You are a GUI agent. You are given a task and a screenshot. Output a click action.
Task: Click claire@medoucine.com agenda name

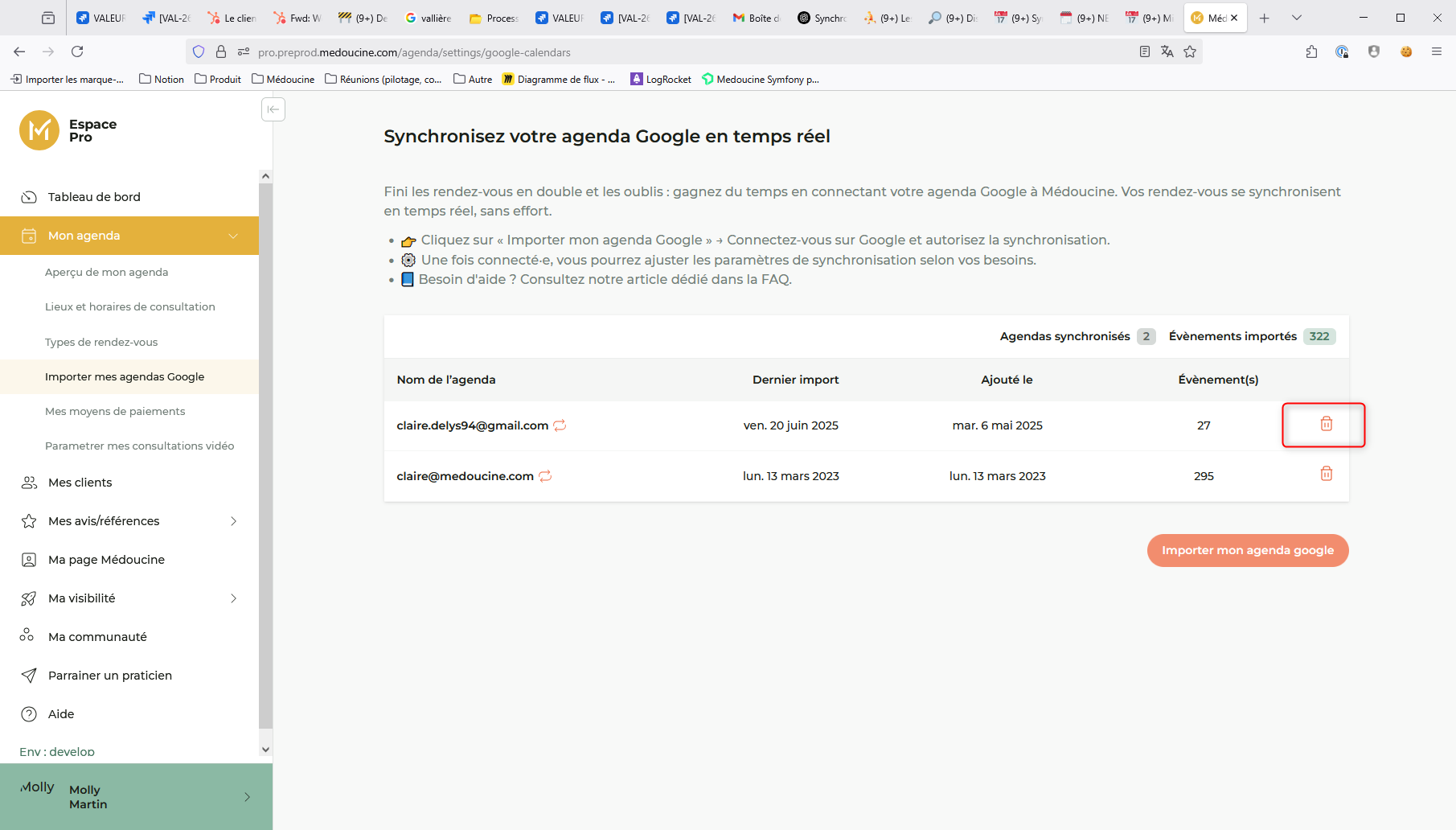[466, 476]
